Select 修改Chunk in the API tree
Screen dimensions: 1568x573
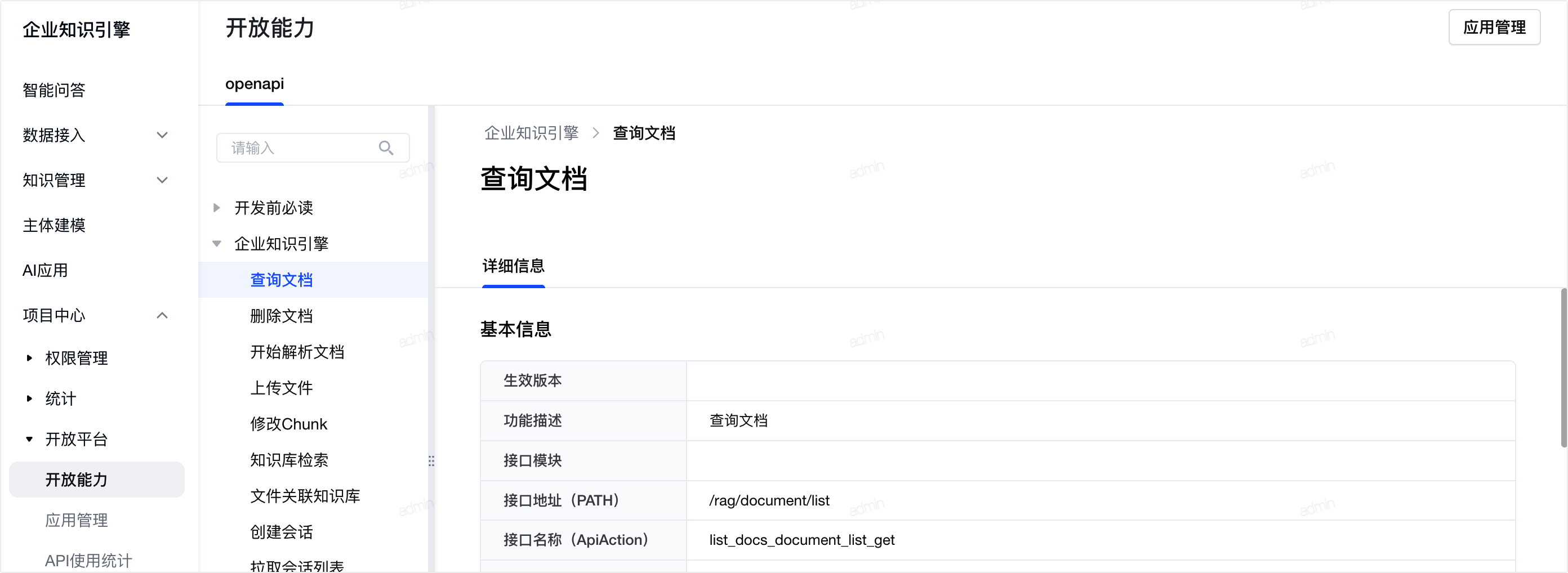[288, 423]
